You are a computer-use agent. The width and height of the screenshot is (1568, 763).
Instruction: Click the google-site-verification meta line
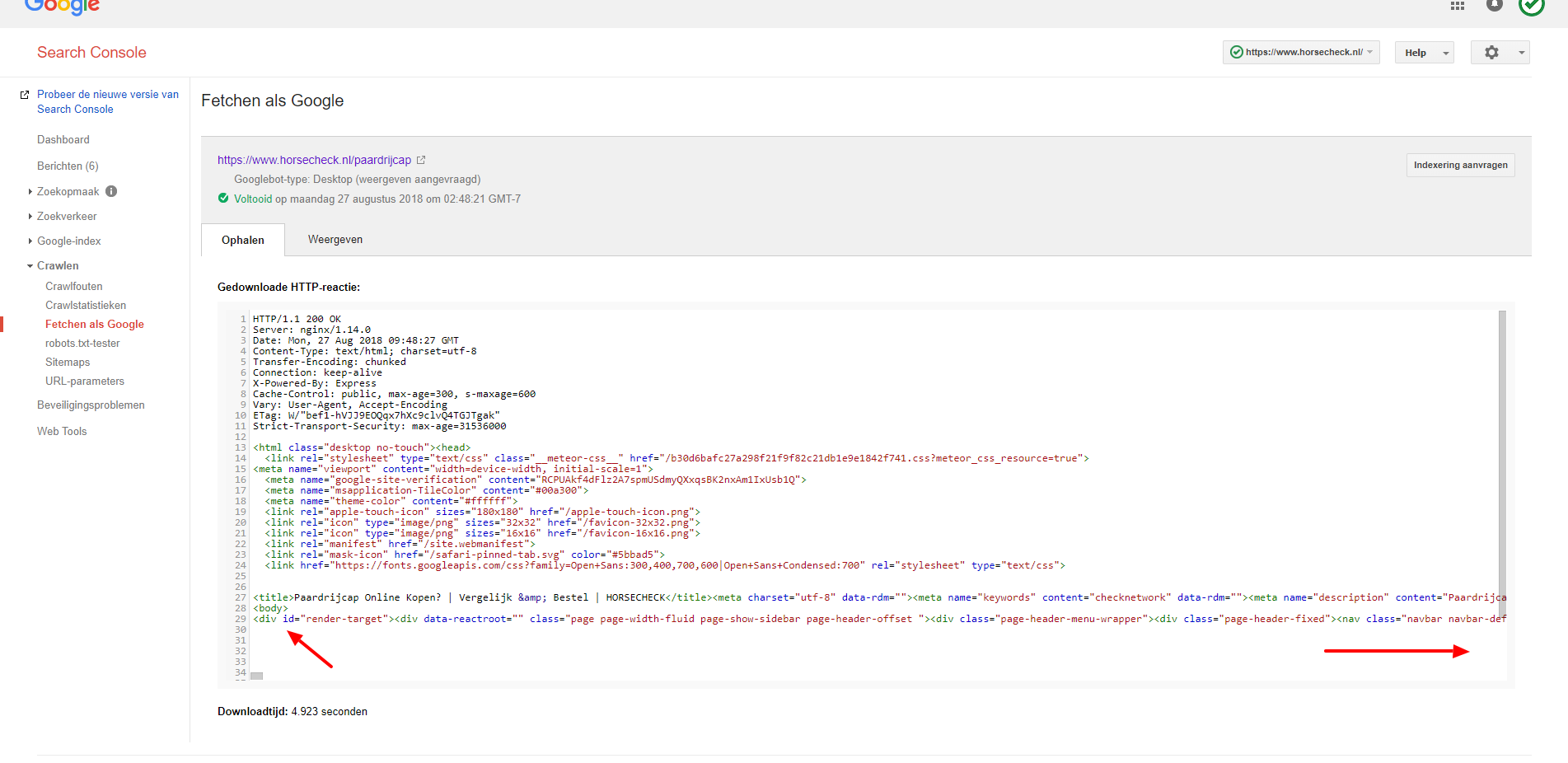(x=536, y=480)
